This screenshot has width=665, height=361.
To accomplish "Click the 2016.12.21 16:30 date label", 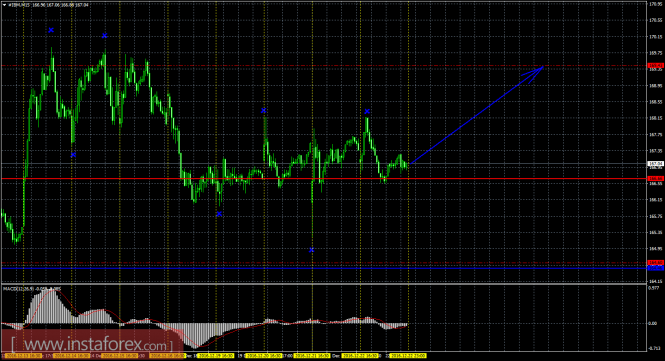I will point(312,355).
